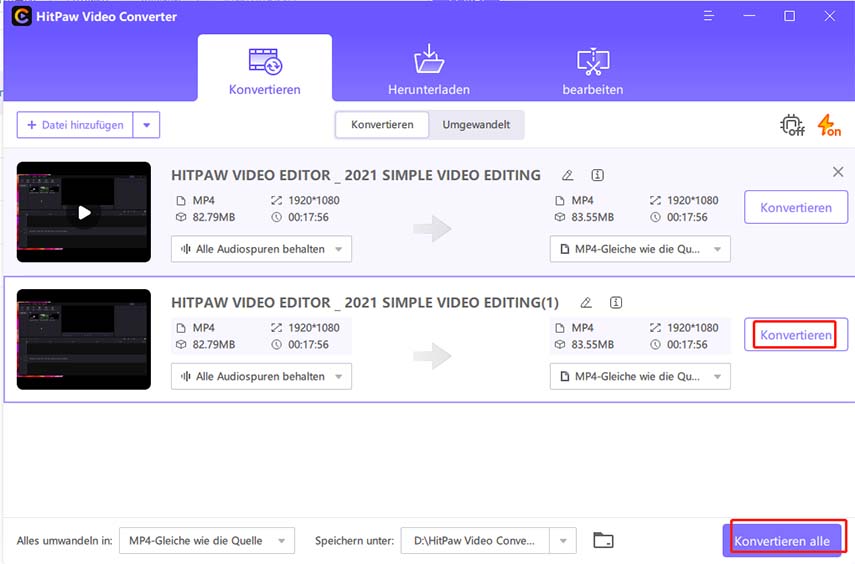Click Konvertieren button for the second video
855x564 pixels.
coord(796,335)
